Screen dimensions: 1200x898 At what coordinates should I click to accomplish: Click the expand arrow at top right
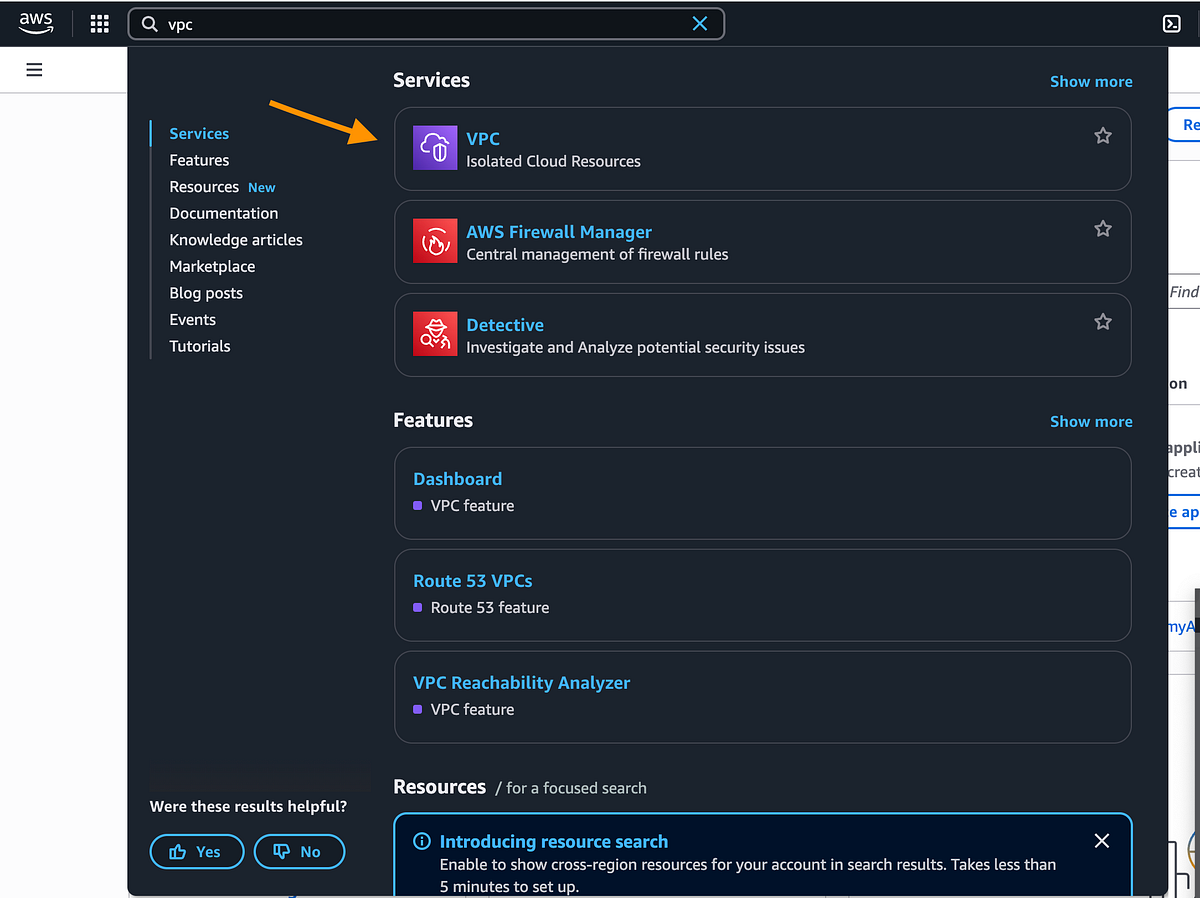coord(1171,23)
